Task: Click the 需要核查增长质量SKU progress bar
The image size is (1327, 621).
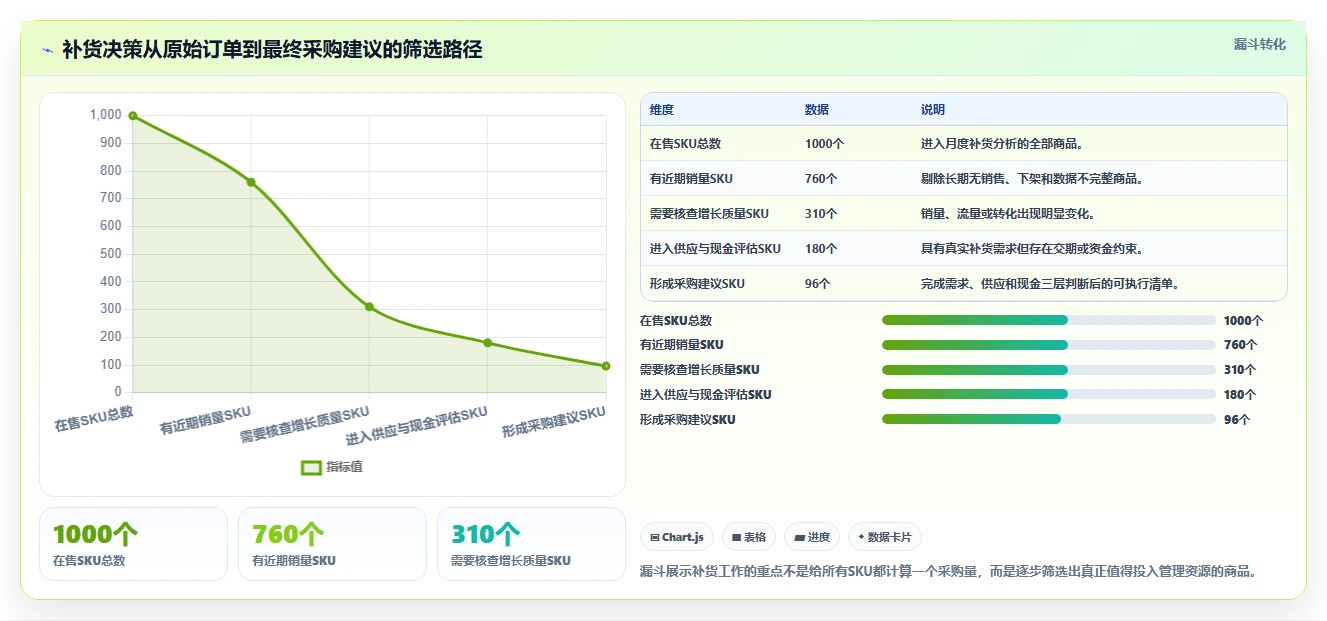Action: click(1048, 370)
